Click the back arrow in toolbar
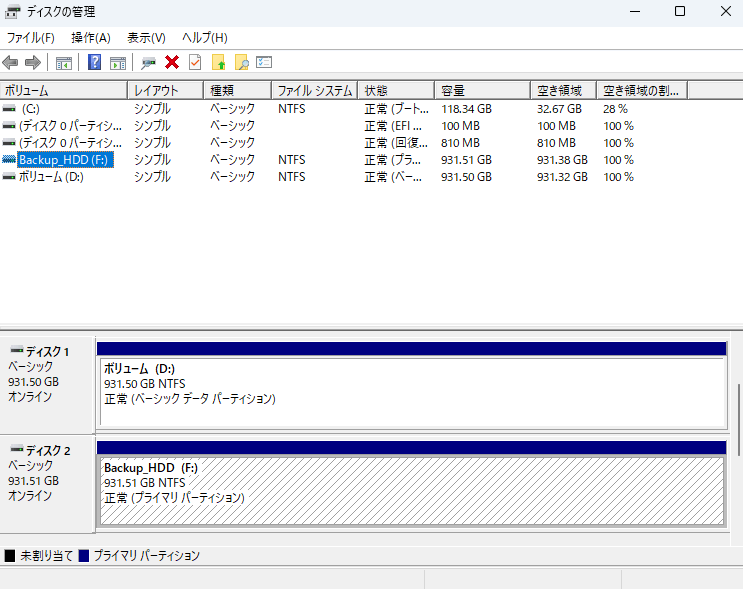 click(11, 63)
